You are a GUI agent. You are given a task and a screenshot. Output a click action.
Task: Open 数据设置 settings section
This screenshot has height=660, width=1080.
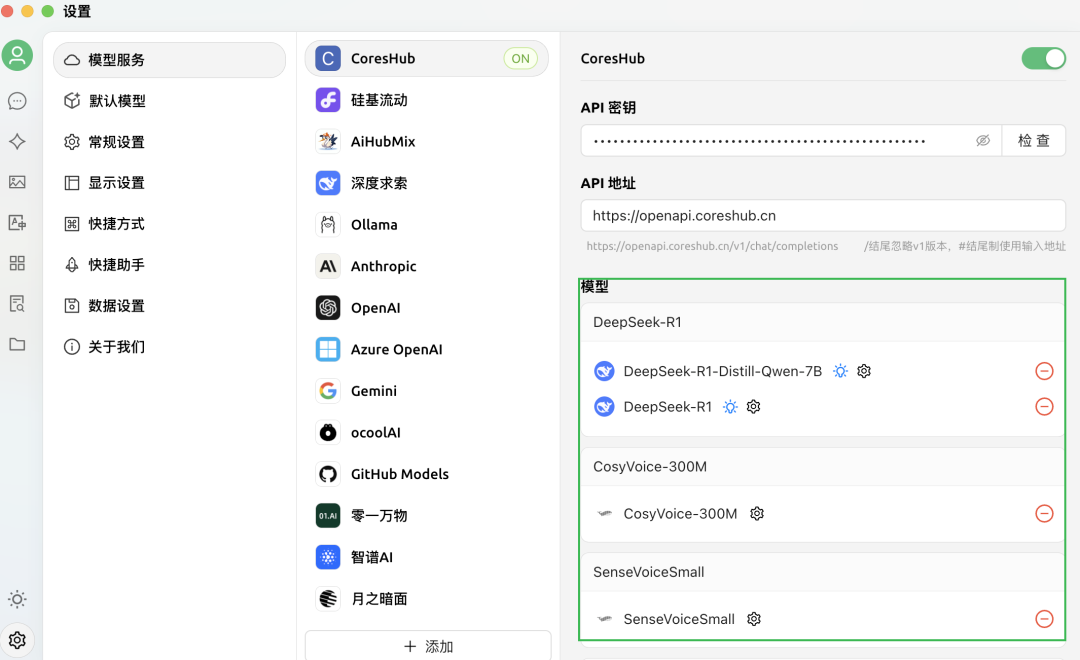tap(169, 305)
